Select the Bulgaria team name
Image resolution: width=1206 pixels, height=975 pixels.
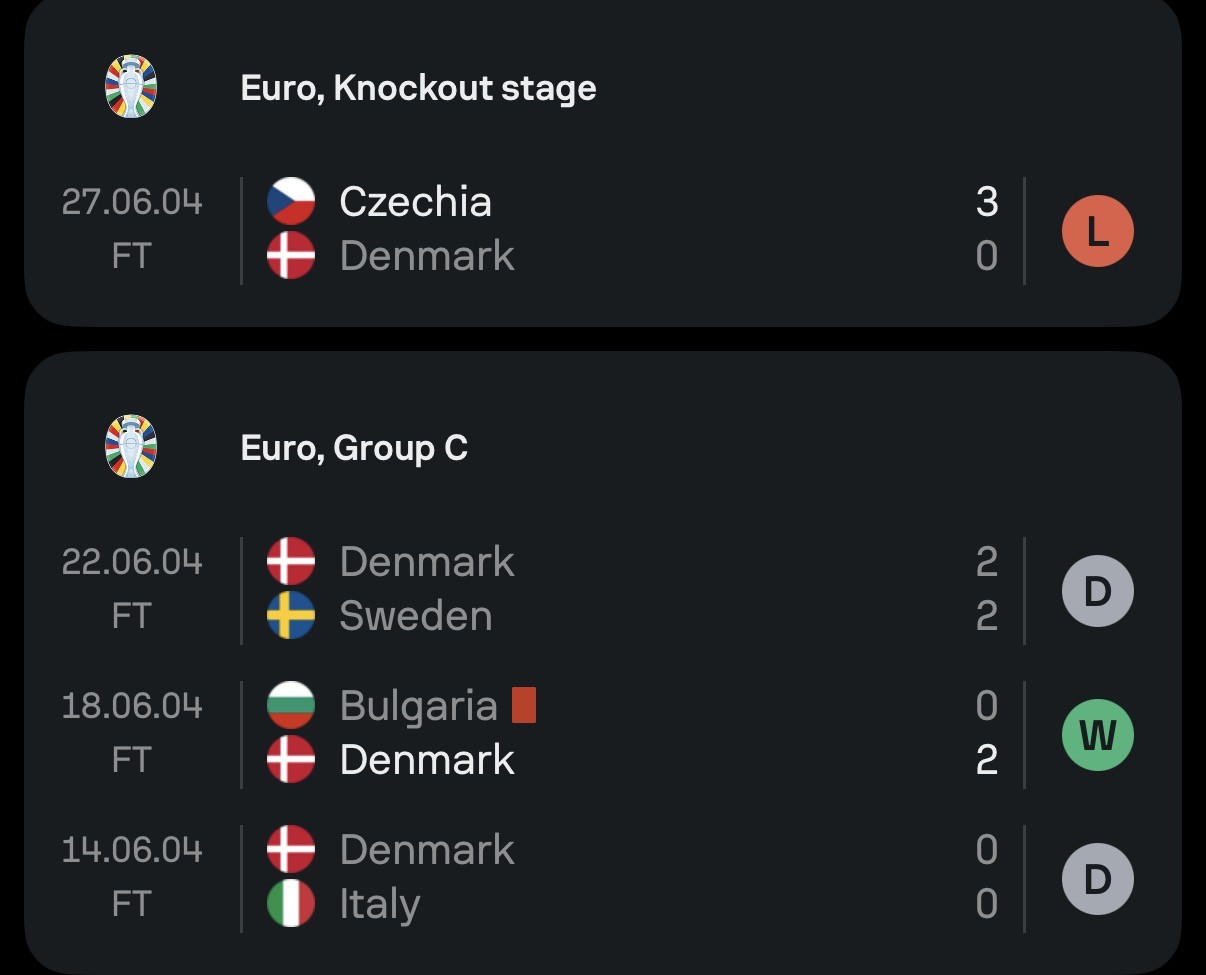click(x=418, y=706)
